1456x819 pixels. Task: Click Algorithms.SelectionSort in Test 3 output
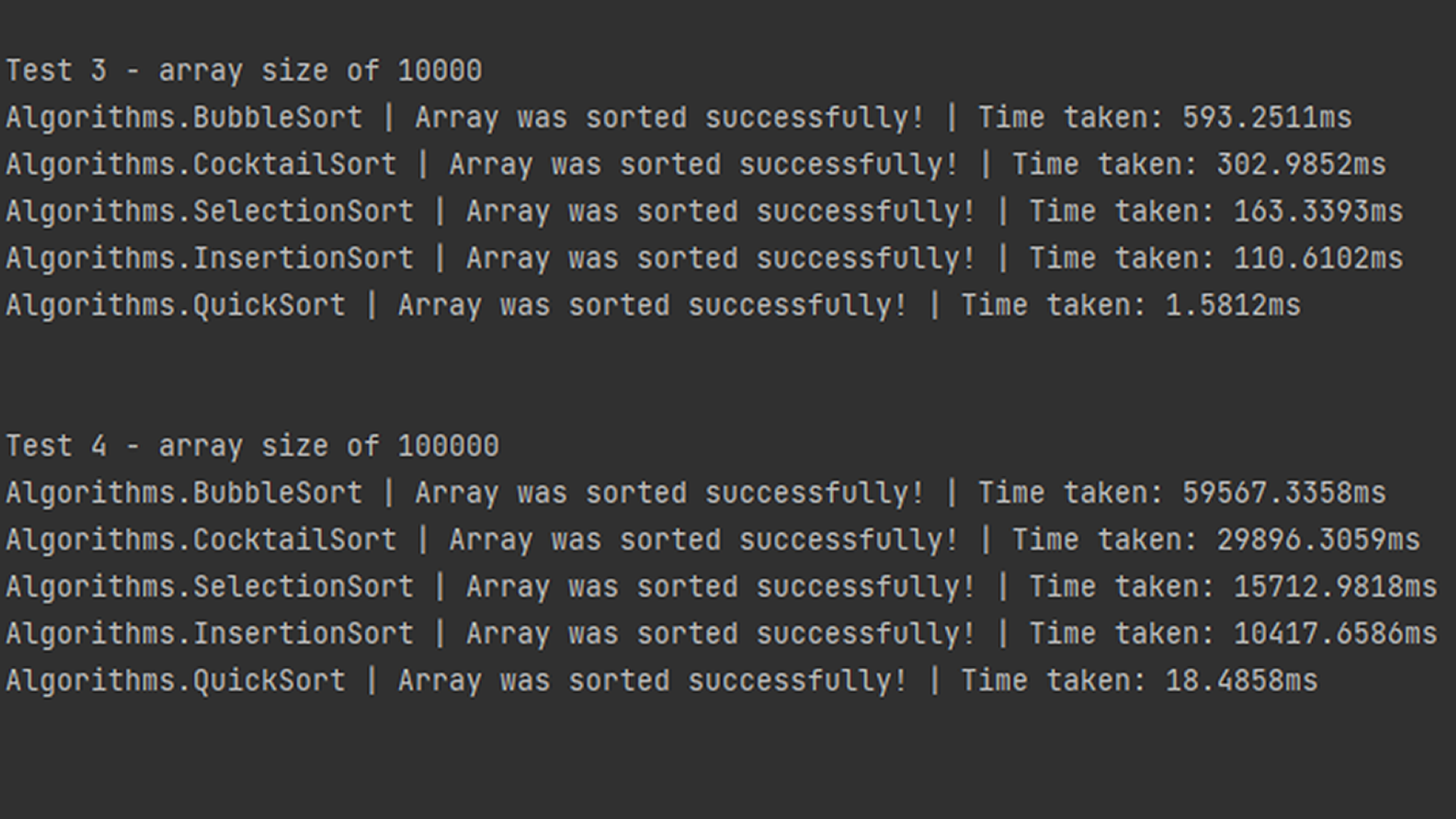[x=209, y=212]
